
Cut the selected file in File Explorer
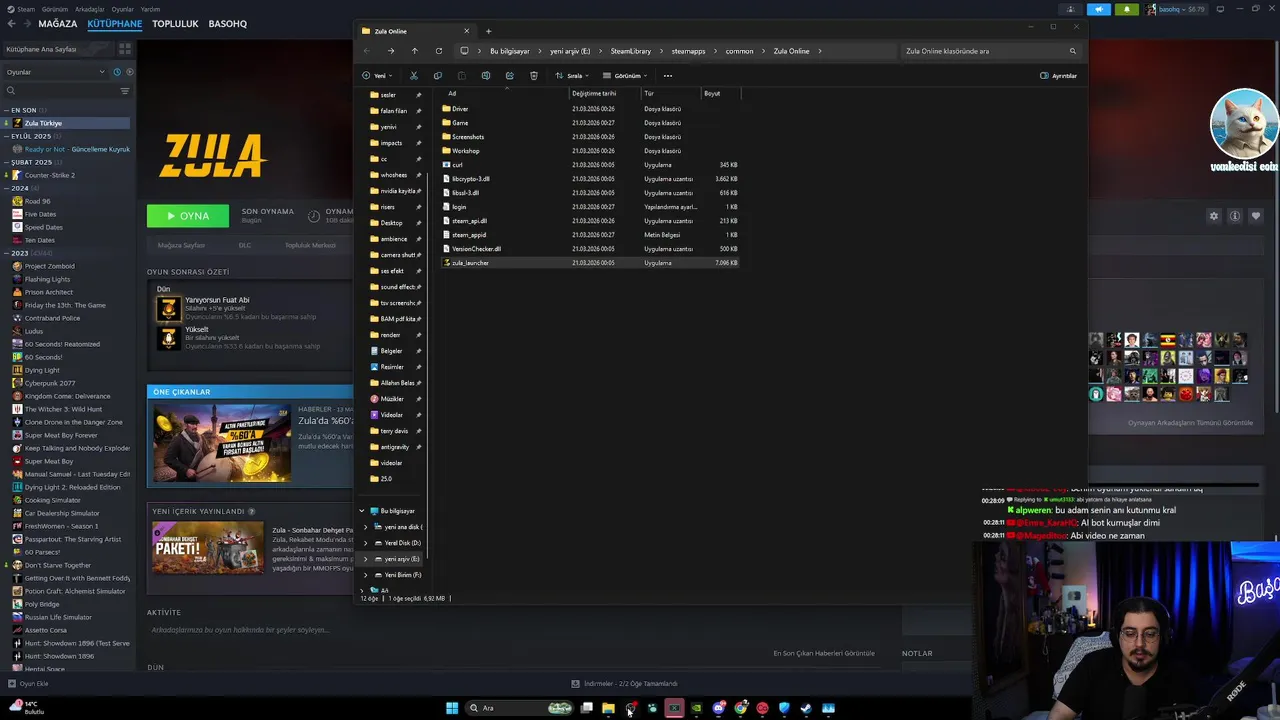[x=413, y=75]
